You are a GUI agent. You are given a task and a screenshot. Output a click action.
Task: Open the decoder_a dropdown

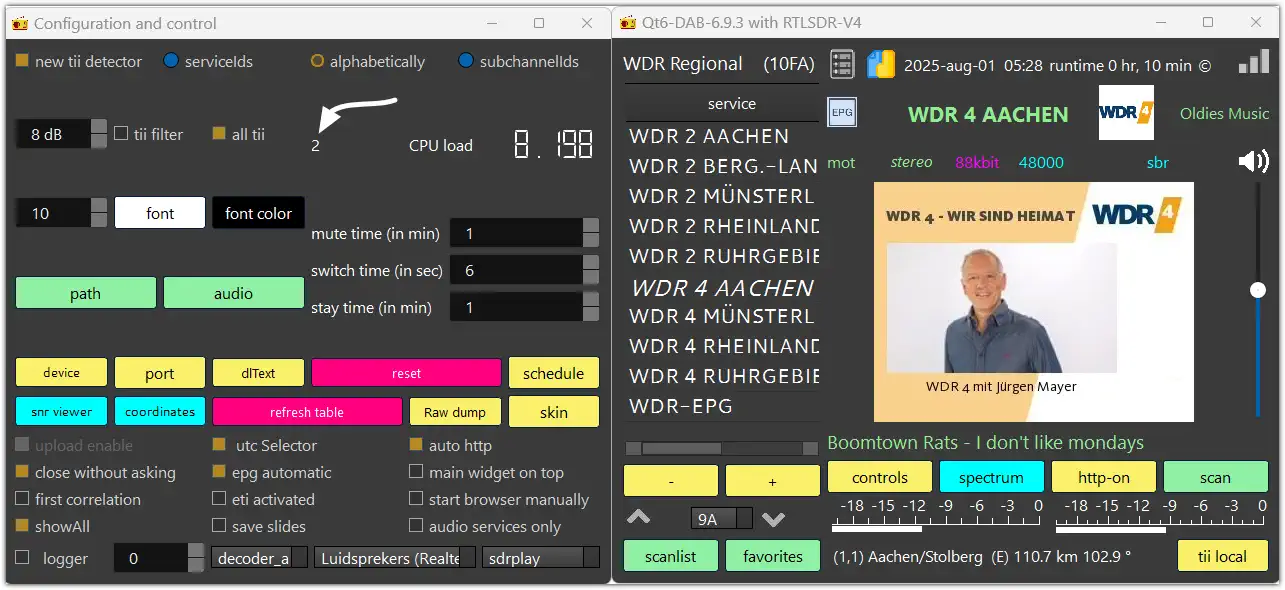click(259, 558)
